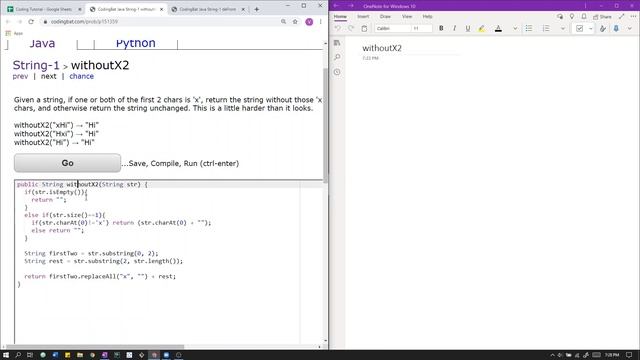Click the Go button to run code
The height and width of the screenshot is (360, 640).
tap(67, 163)
